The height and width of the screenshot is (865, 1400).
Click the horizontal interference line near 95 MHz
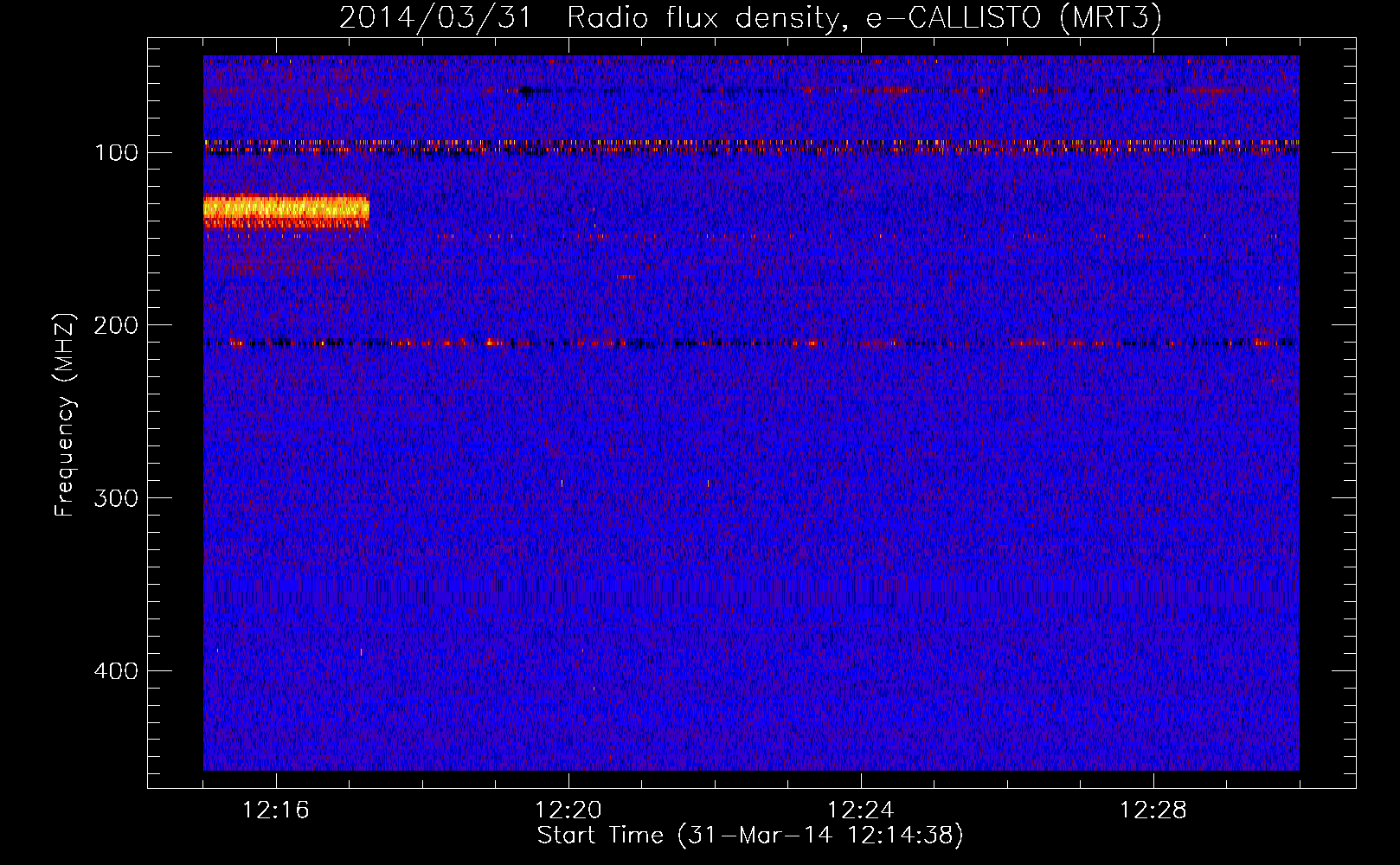751,143
